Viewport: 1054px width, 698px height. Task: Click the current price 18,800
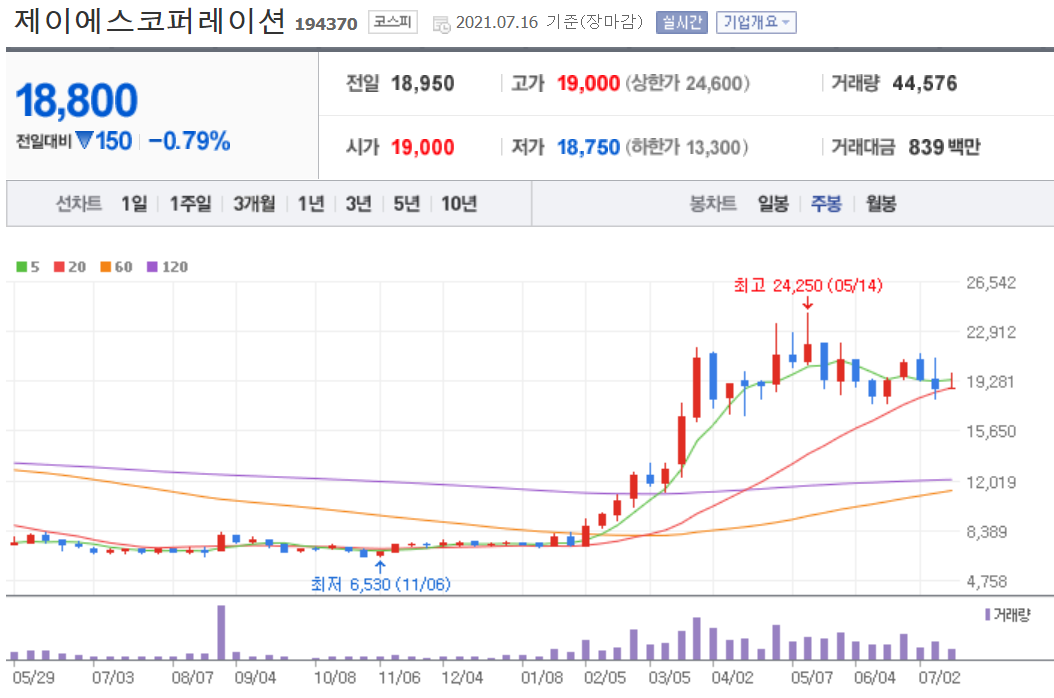pyautogui.click(x=76, y=100)
